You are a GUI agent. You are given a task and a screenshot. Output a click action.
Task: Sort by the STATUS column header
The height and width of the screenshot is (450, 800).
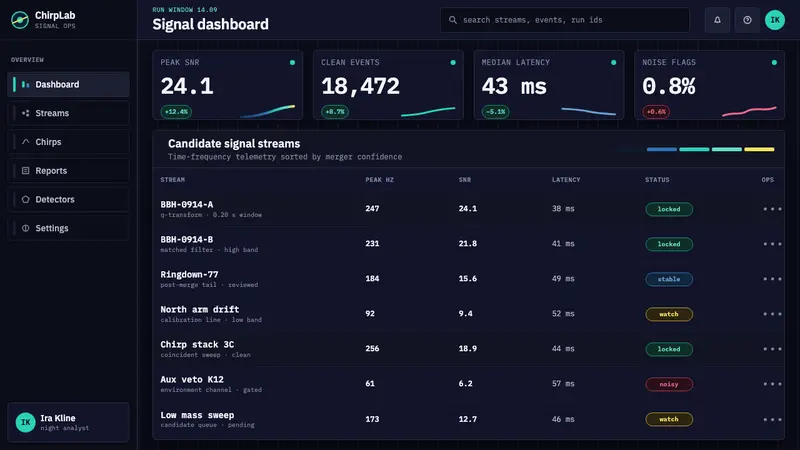pyautogui.click(x=657, y=180)
